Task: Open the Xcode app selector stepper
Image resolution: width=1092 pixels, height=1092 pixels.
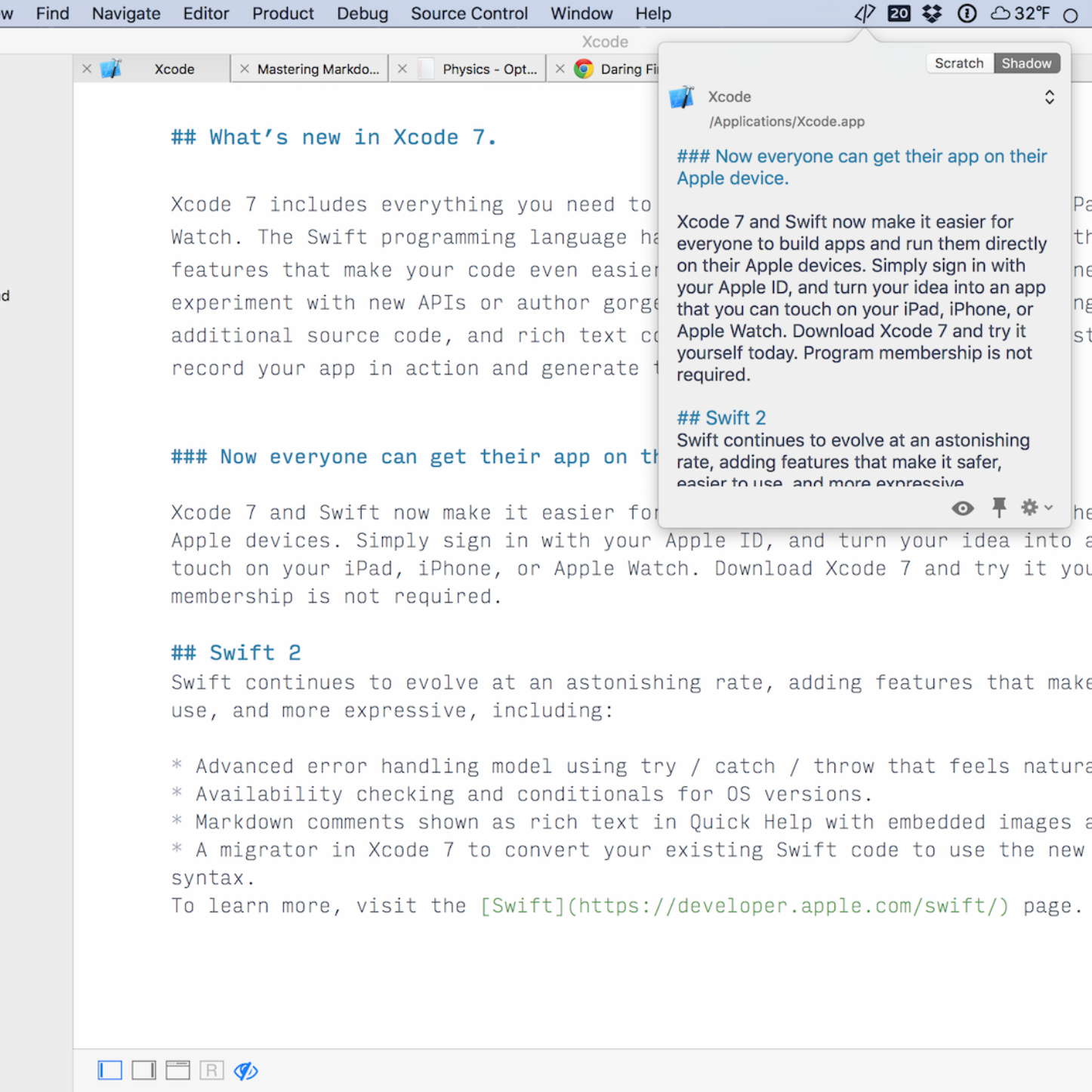Action: click(1050, 97)
